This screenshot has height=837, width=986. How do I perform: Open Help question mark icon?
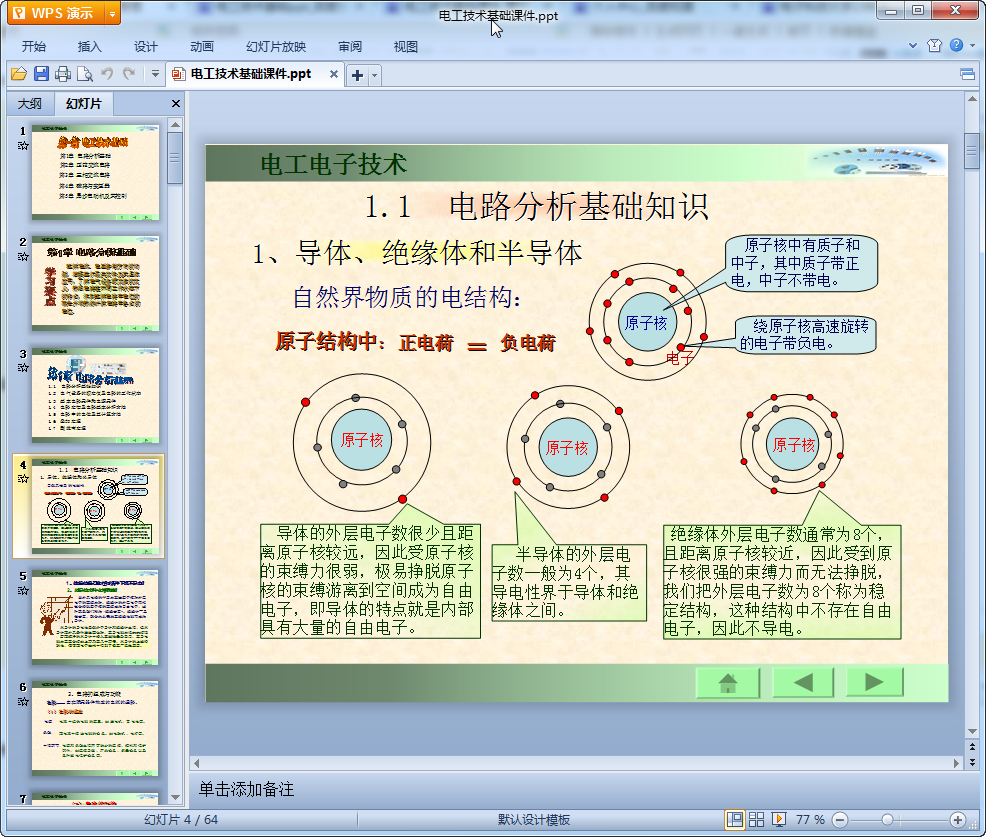coord(956,45)
